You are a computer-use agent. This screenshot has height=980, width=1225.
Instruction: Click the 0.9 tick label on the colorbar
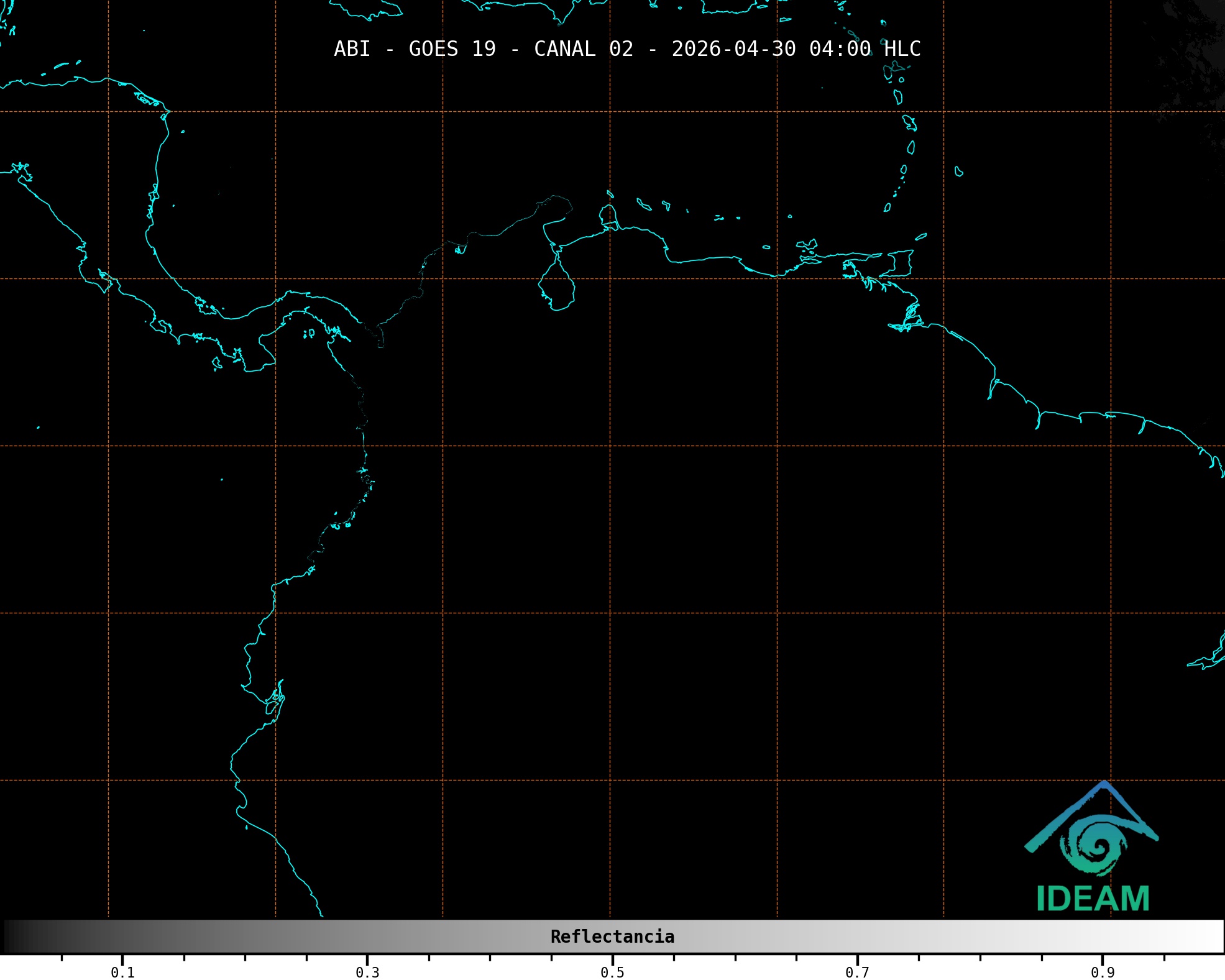click(1103, 973)
